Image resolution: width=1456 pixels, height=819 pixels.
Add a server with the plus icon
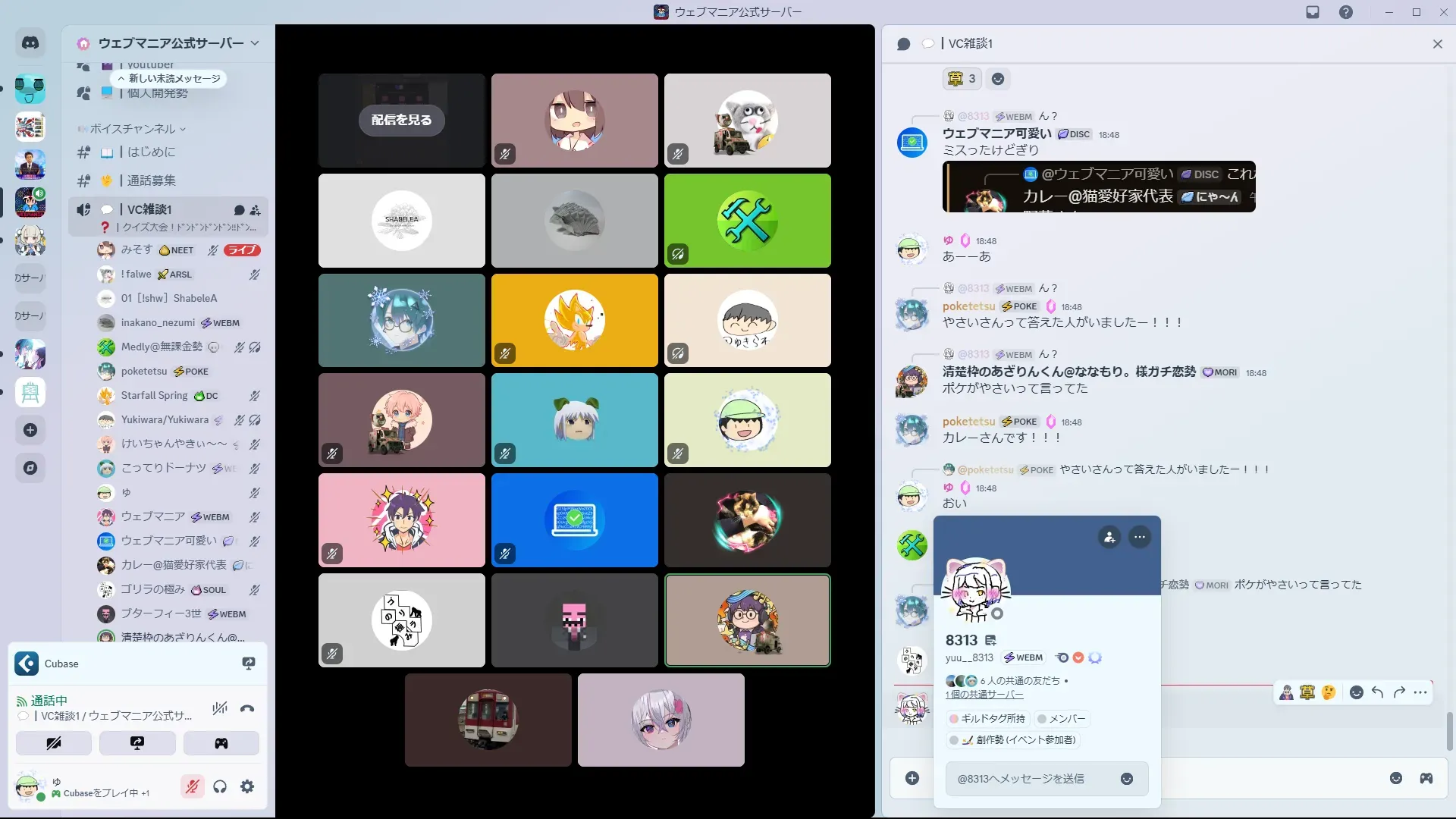pyautogui.click(x=30, y=430)
